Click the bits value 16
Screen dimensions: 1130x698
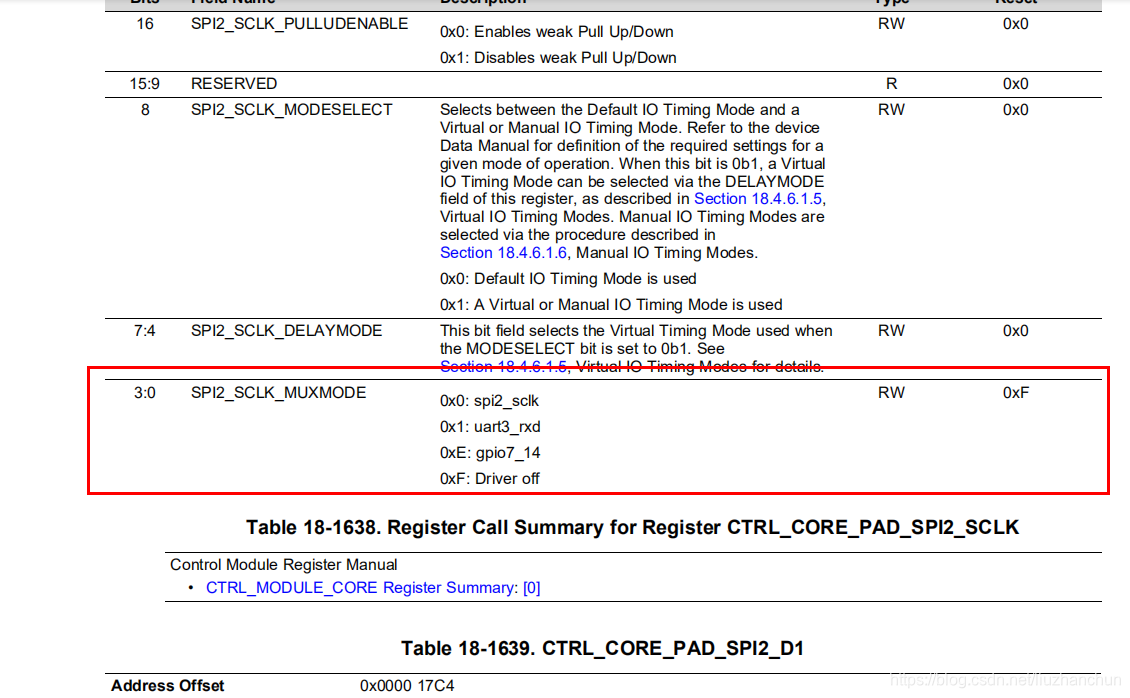click(x=145, y=24)
